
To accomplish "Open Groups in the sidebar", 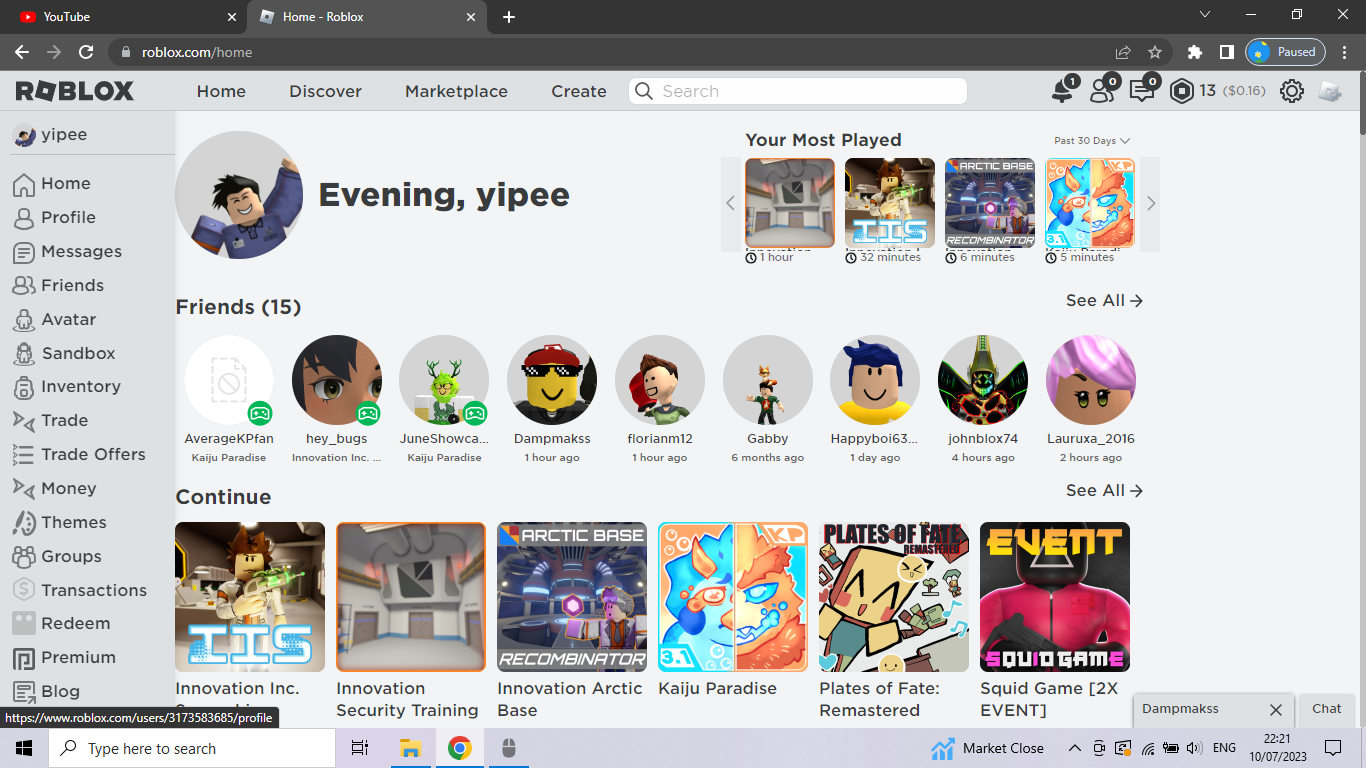I will [x=71, y=557].
